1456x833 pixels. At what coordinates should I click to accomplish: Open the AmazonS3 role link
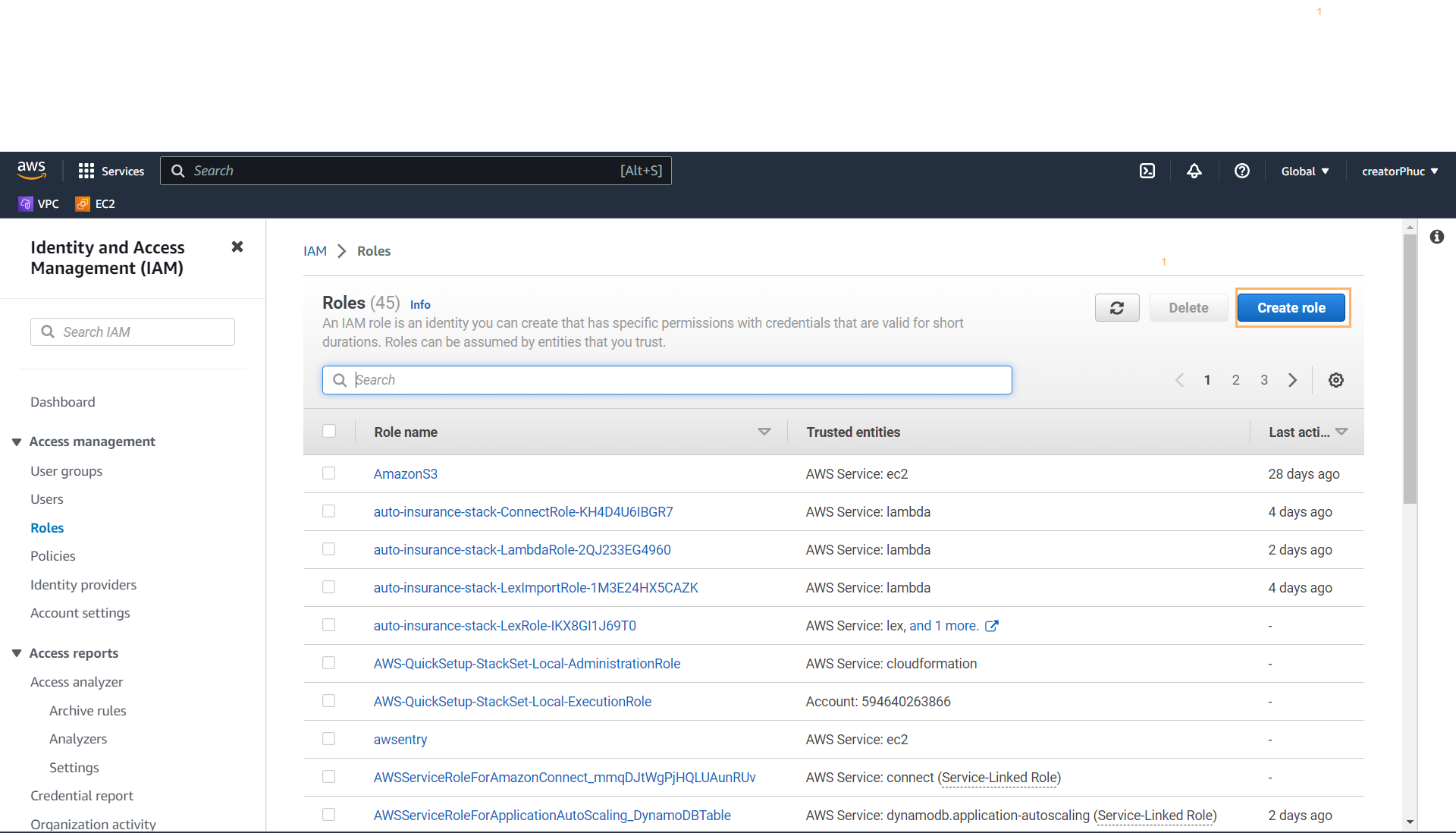pos(406,474)
